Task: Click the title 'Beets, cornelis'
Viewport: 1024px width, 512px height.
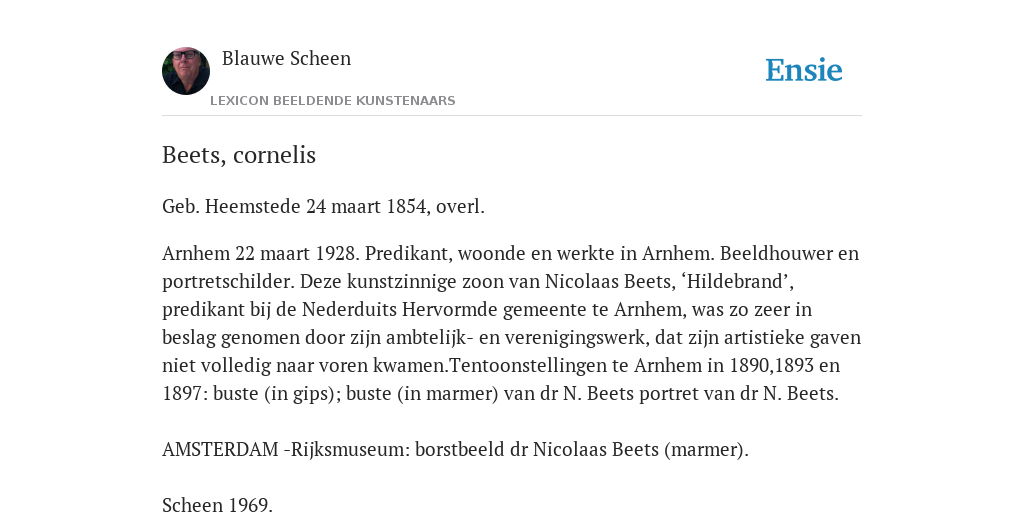Action: tap(239, 155)
